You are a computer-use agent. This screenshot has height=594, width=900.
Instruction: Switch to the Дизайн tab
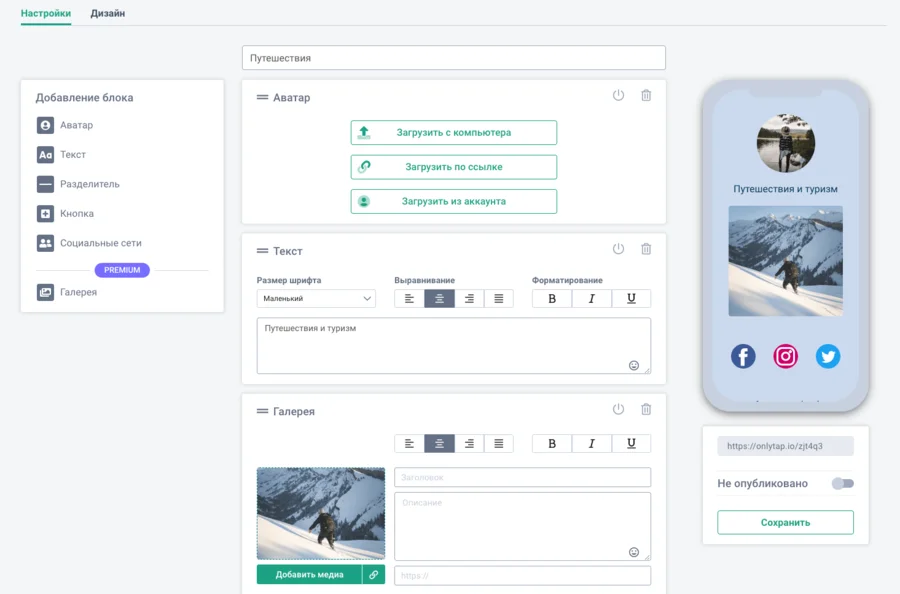tap(108, 13)
